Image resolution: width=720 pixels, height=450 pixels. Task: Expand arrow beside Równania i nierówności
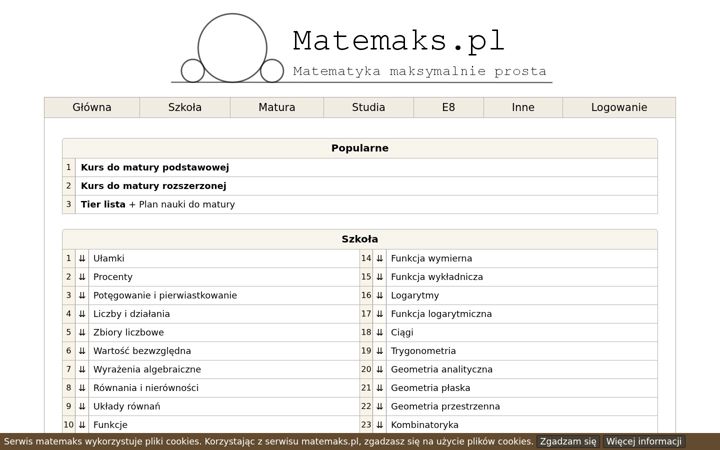[x=82, y=388]
